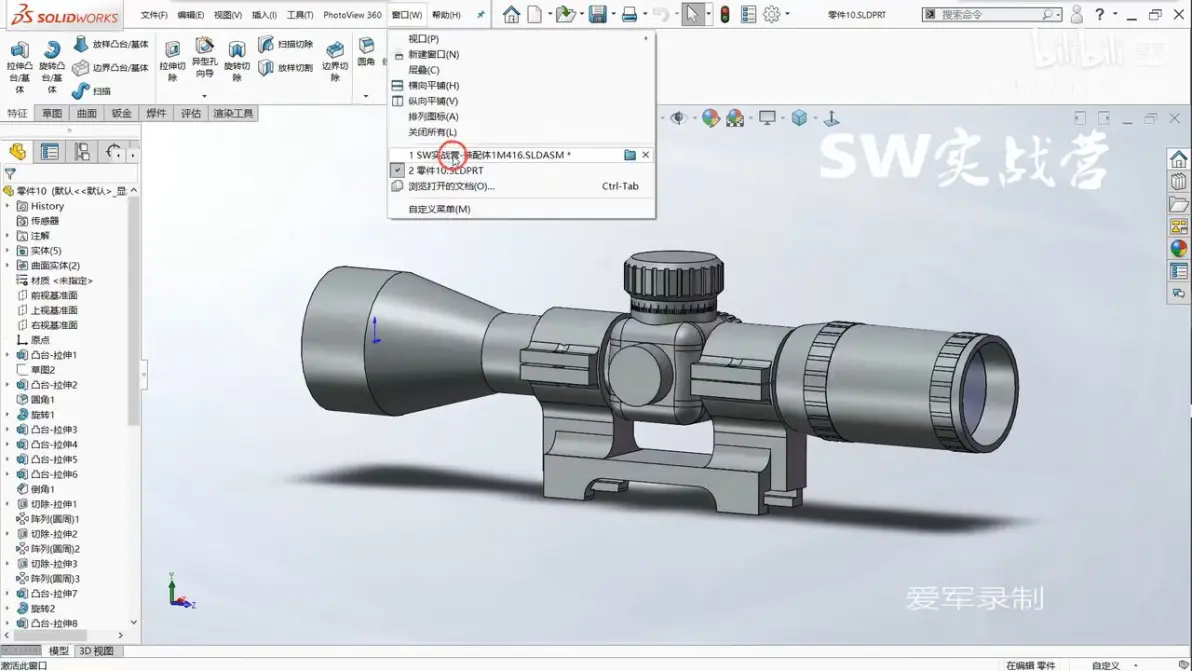
Task: Click the feature tree horizontal scrollbar
Action: coord(49,635)
